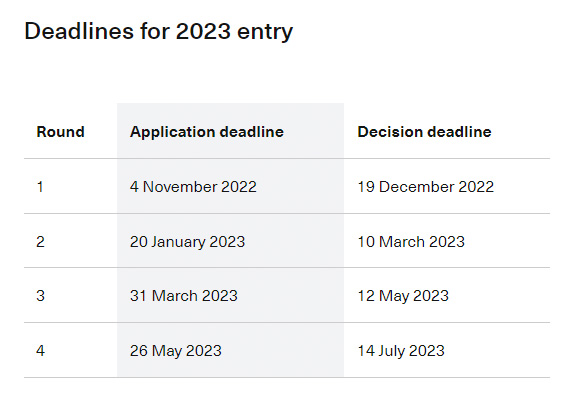Click the 10 March 2023 decision date

[x=411, y=242]
